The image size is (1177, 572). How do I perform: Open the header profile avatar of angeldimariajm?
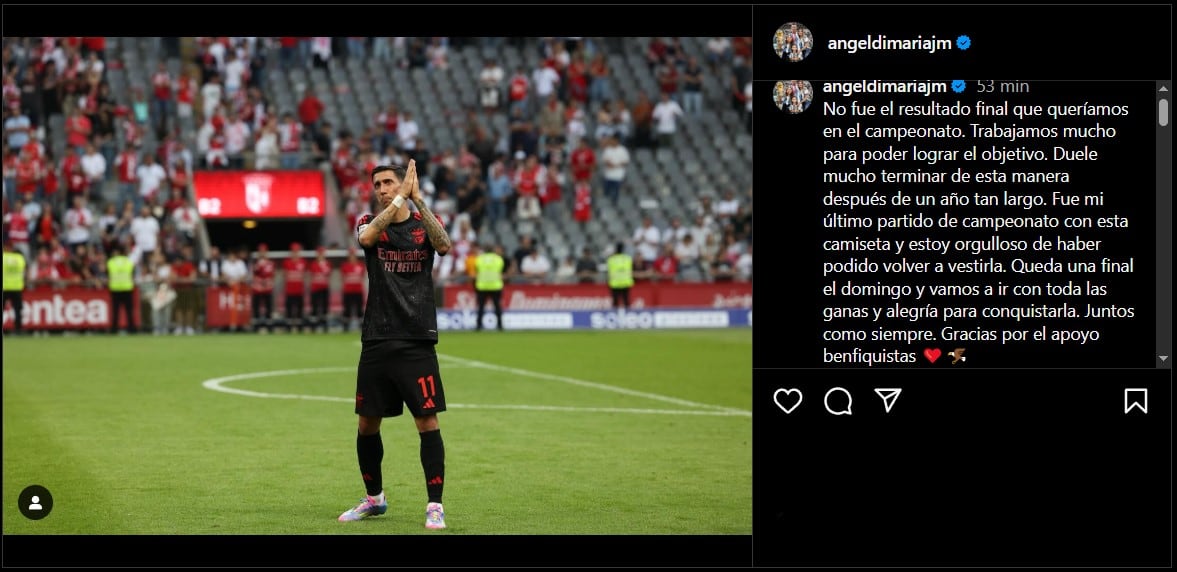[793, 42]
